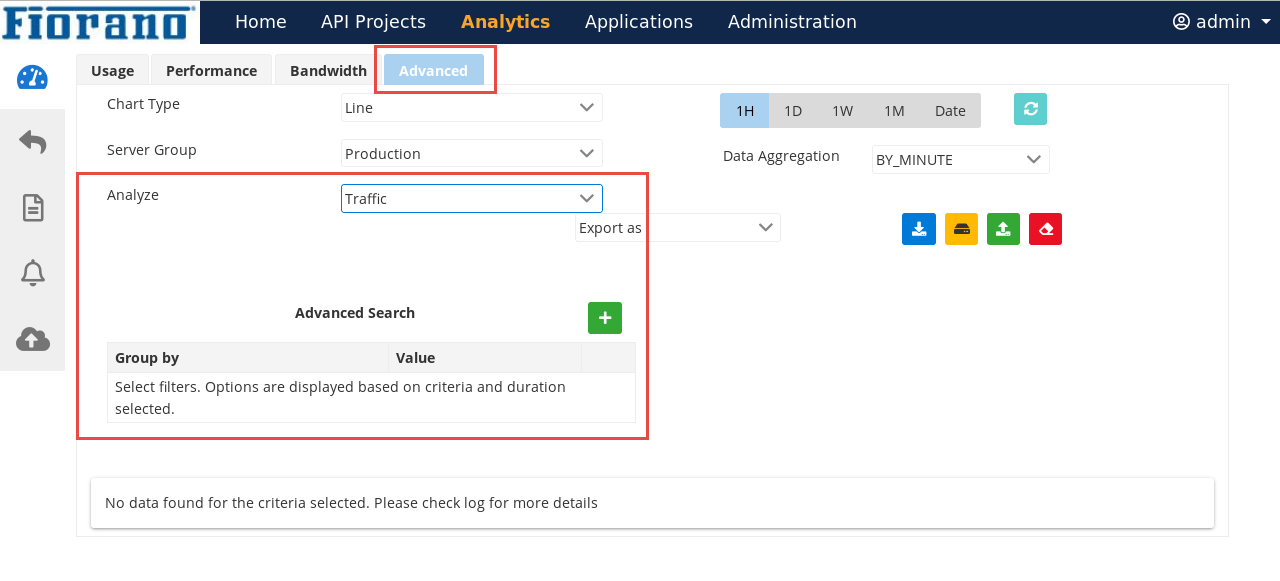The height and width of the screenshot is (581, 1280).
Task: Open the Data Aggregation BY_MINUTE dropdown
Action: click(x=961, y=160)
